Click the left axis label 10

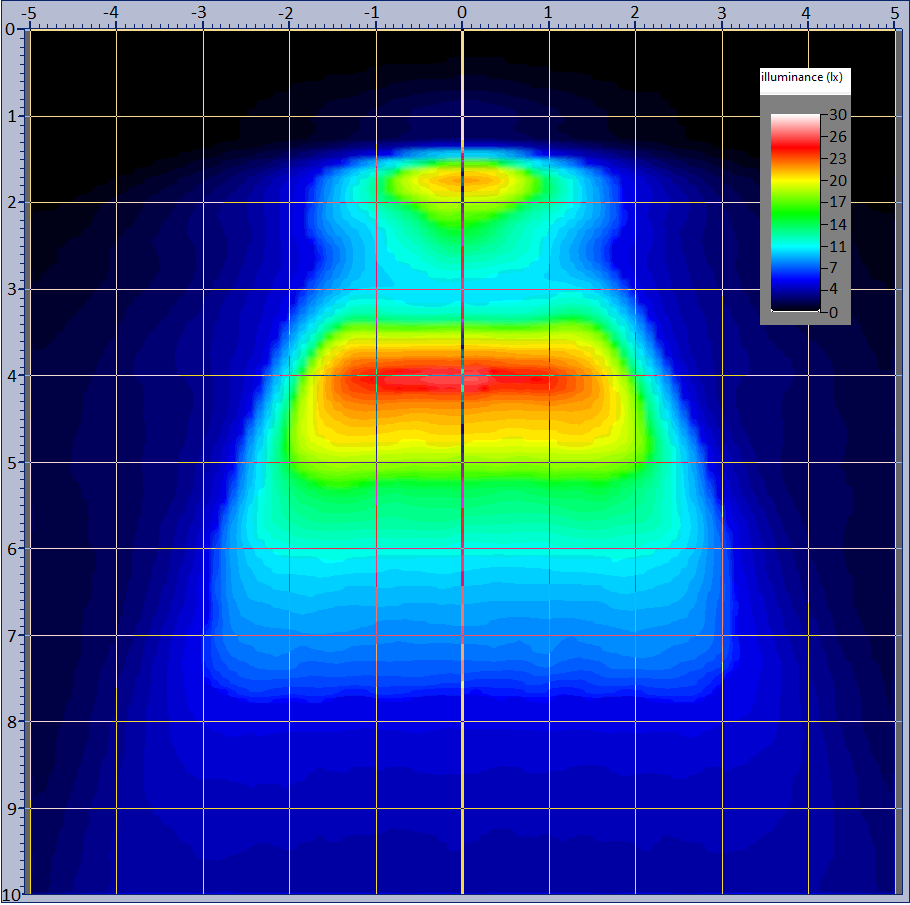click(11, 894)
